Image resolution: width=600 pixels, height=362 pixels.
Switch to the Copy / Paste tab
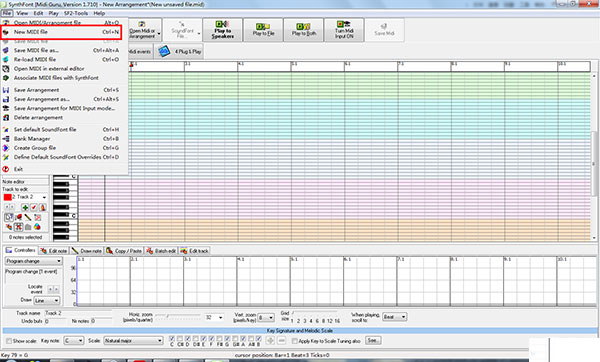click(x=124, y=251)
